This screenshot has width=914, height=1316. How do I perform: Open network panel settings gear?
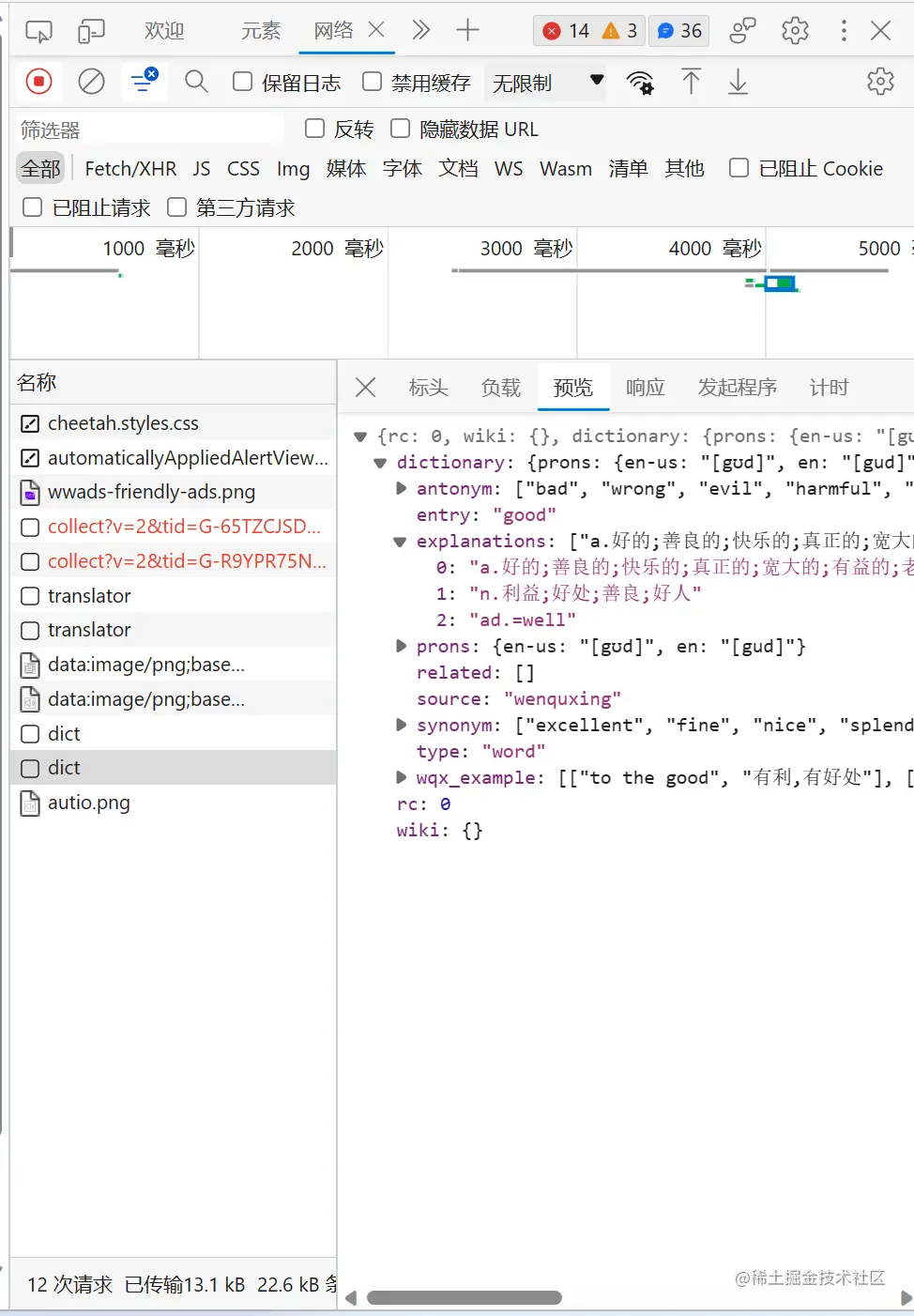tap(880, 82)
